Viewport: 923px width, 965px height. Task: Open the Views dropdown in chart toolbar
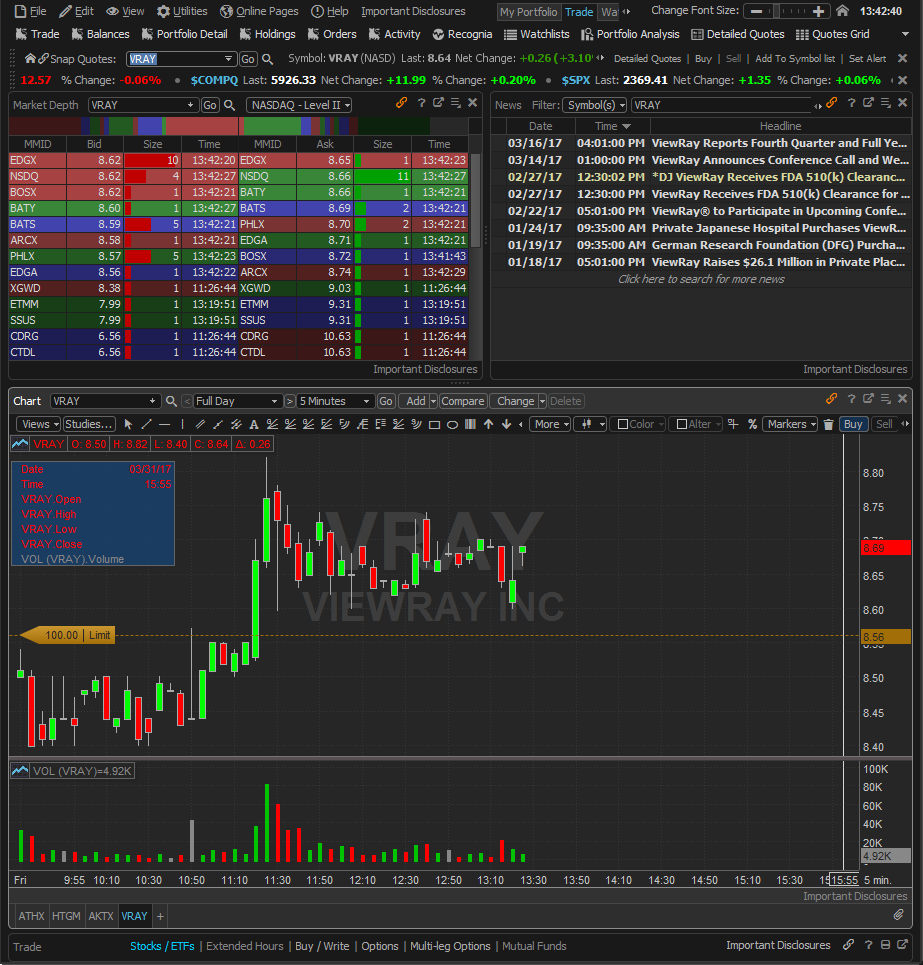click(39, 424)
